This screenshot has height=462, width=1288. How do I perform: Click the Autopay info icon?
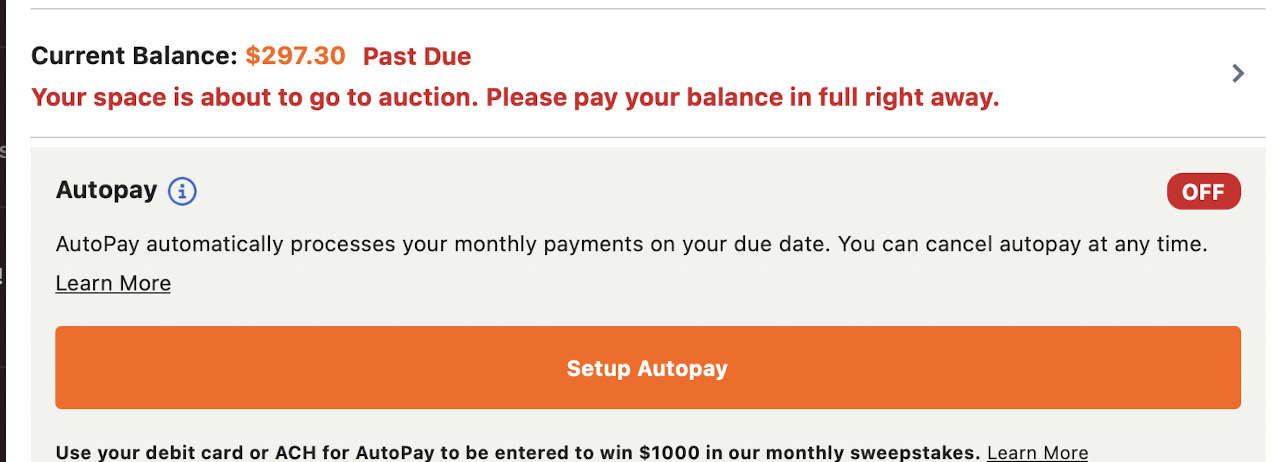tap(182, 191)
